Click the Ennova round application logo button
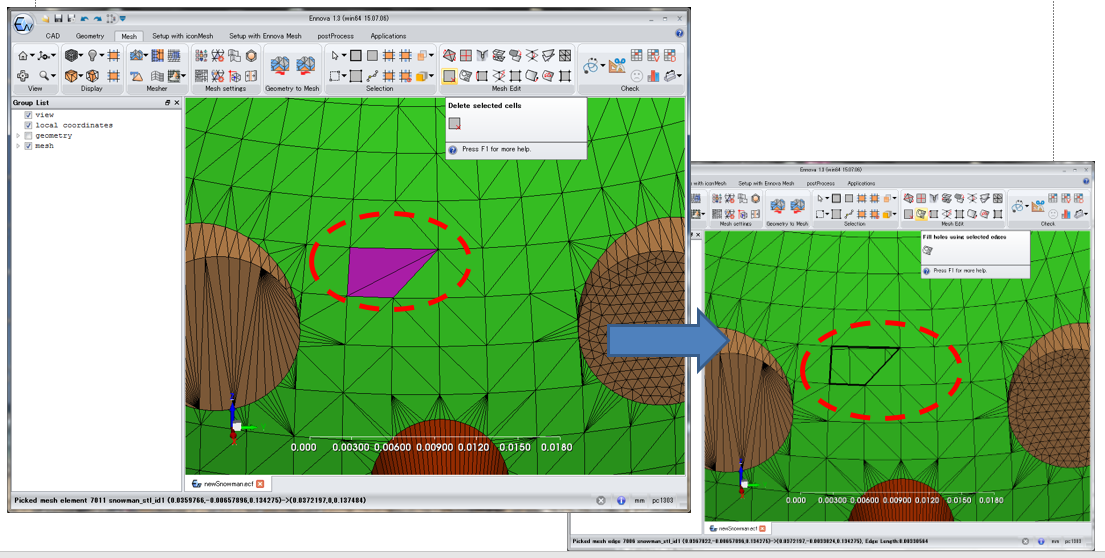This screenshot has height=558, width=1105. coord(24,23)
